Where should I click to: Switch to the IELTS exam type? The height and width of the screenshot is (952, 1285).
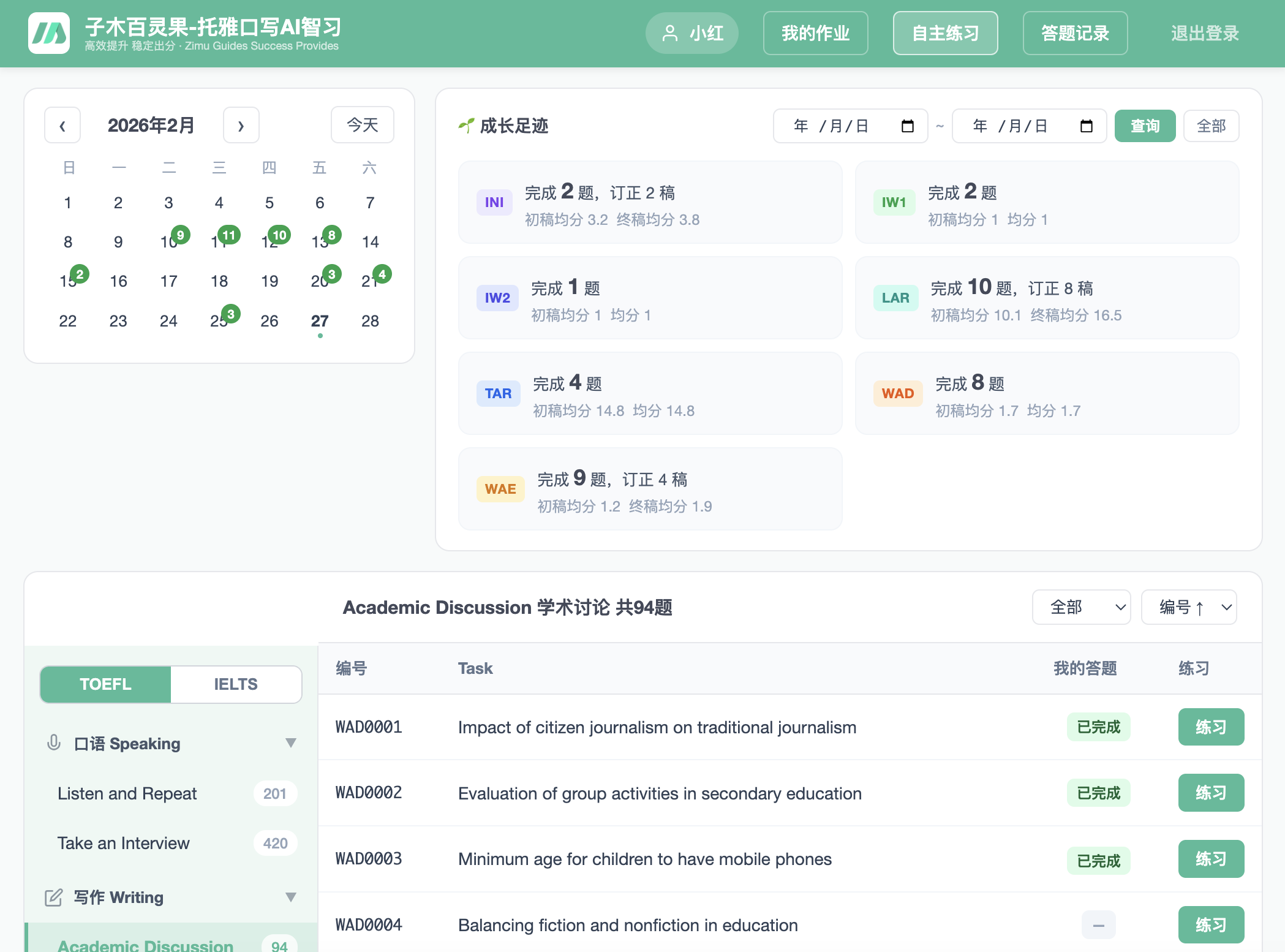[x=236, y=684]
